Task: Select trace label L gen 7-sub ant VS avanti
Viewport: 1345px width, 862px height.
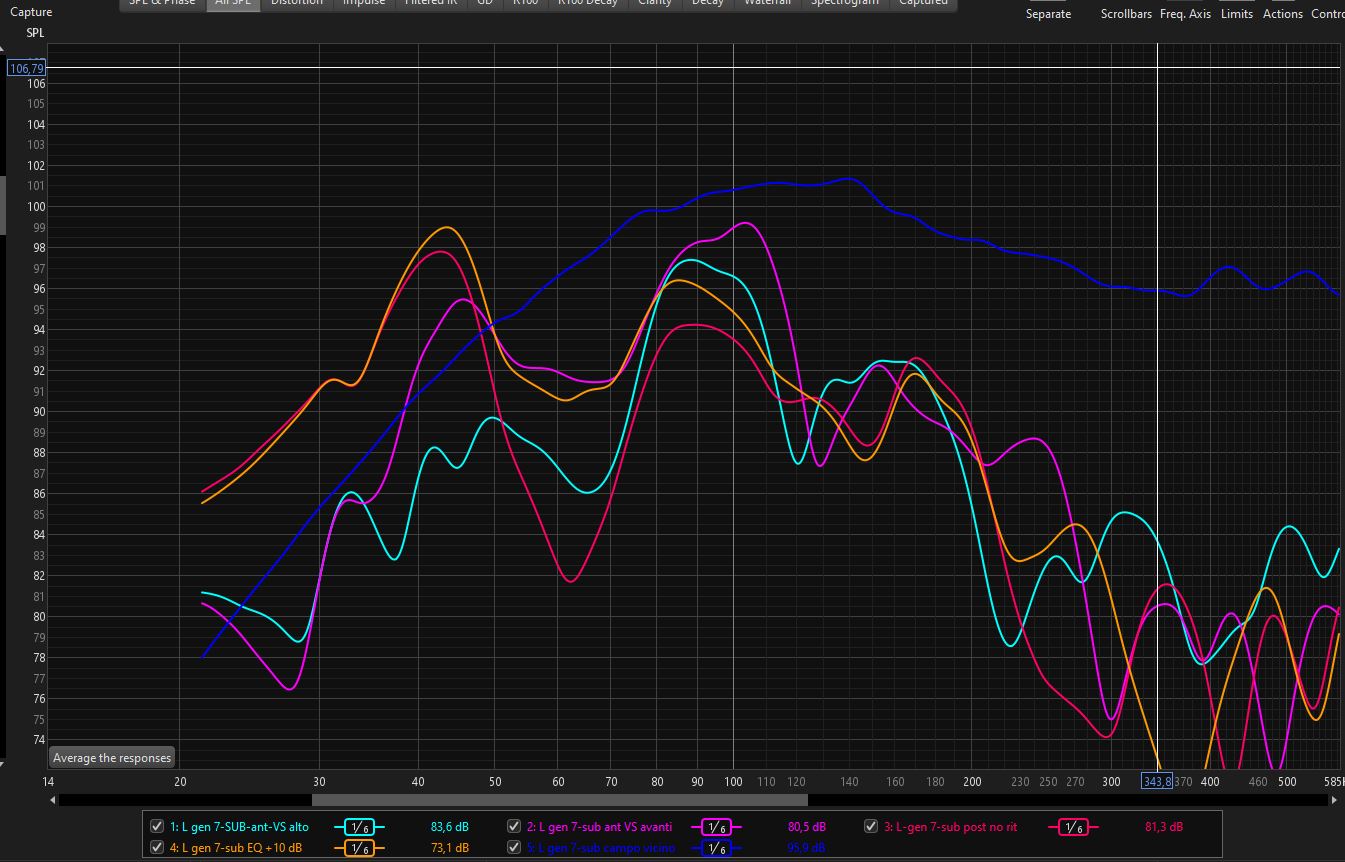Action: point(599,827)
